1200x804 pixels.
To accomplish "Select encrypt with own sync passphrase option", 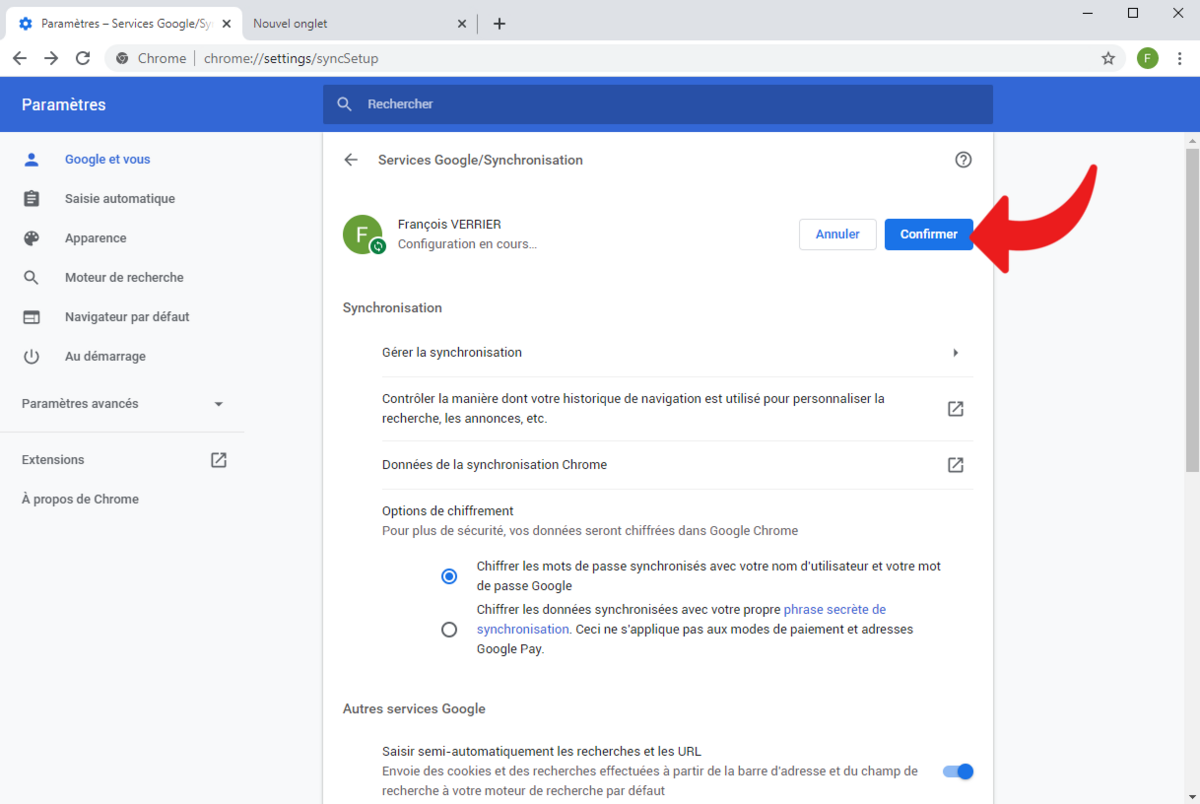I will [449, 629].
